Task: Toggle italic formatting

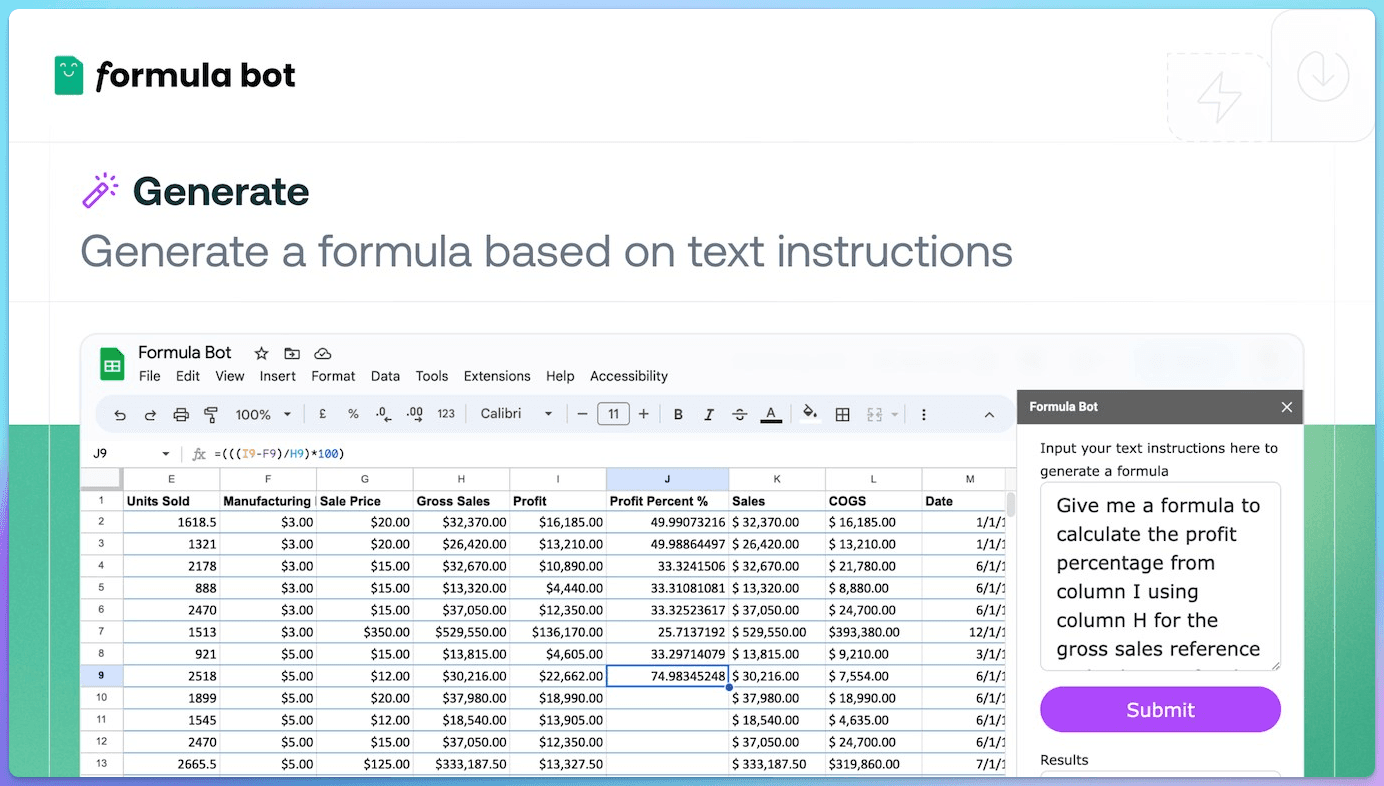Action: pyautogui.click(x=709, y=414)
